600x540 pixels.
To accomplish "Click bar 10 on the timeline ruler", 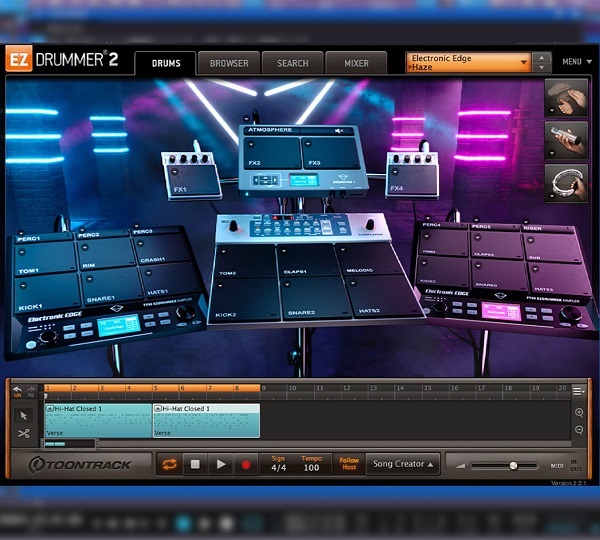I will (292, 388).
